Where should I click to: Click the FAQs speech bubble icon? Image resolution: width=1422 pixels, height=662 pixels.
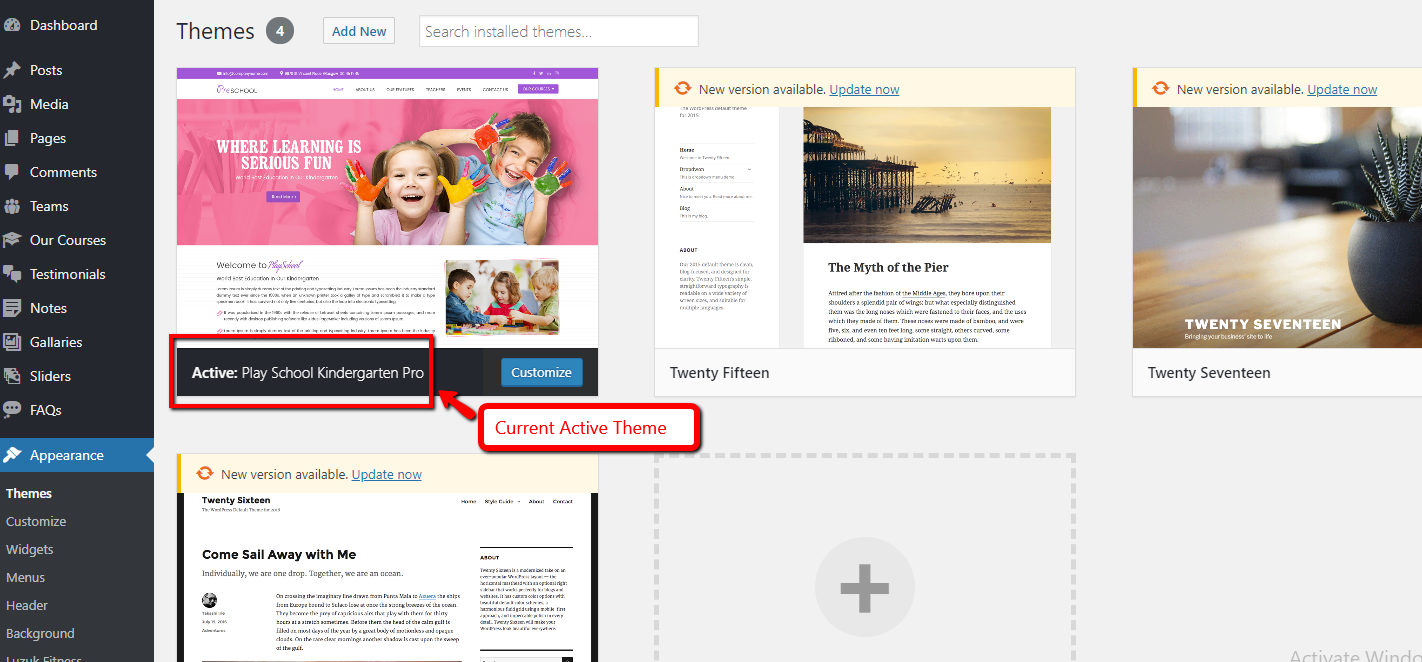coord(12,410)
